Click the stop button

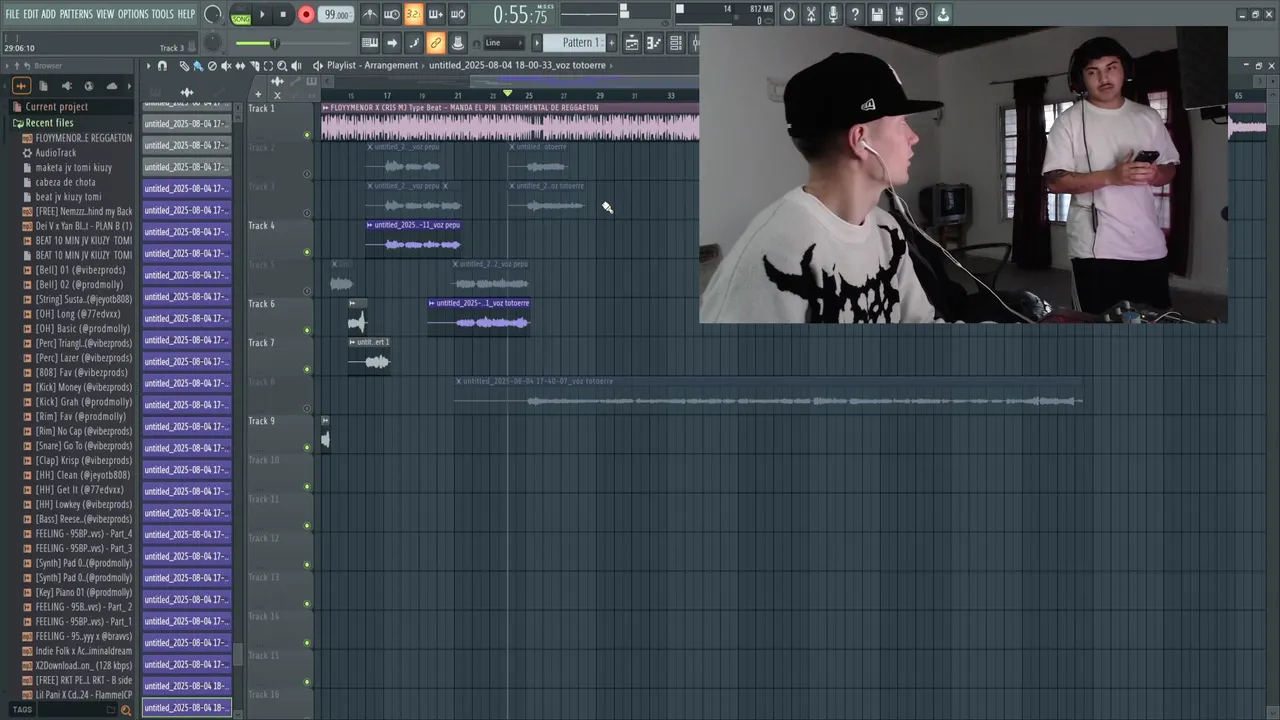point(283,14)
